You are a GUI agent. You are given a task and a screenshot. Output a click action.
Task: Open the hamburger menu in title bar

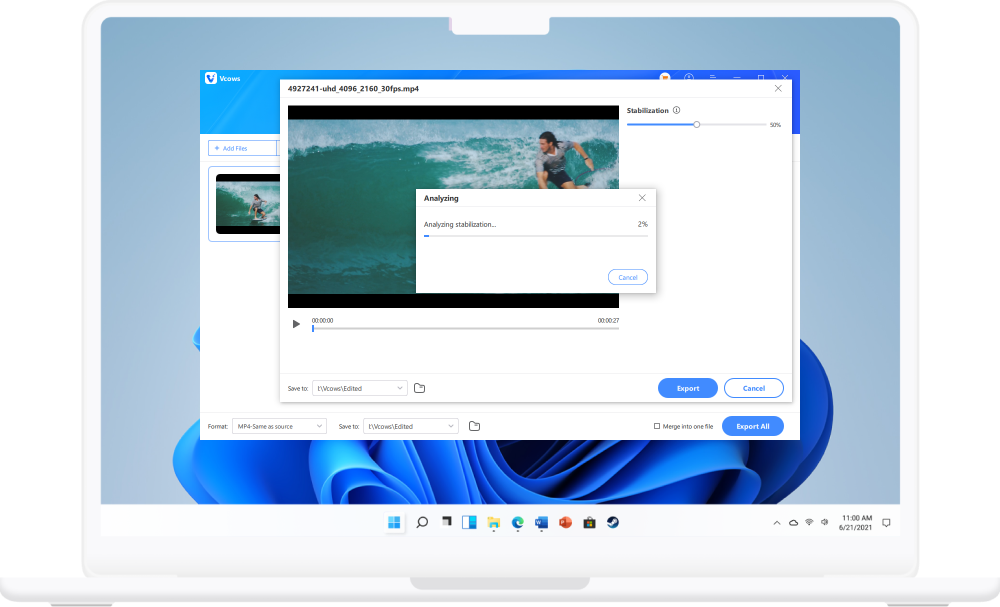pos(712,77)
